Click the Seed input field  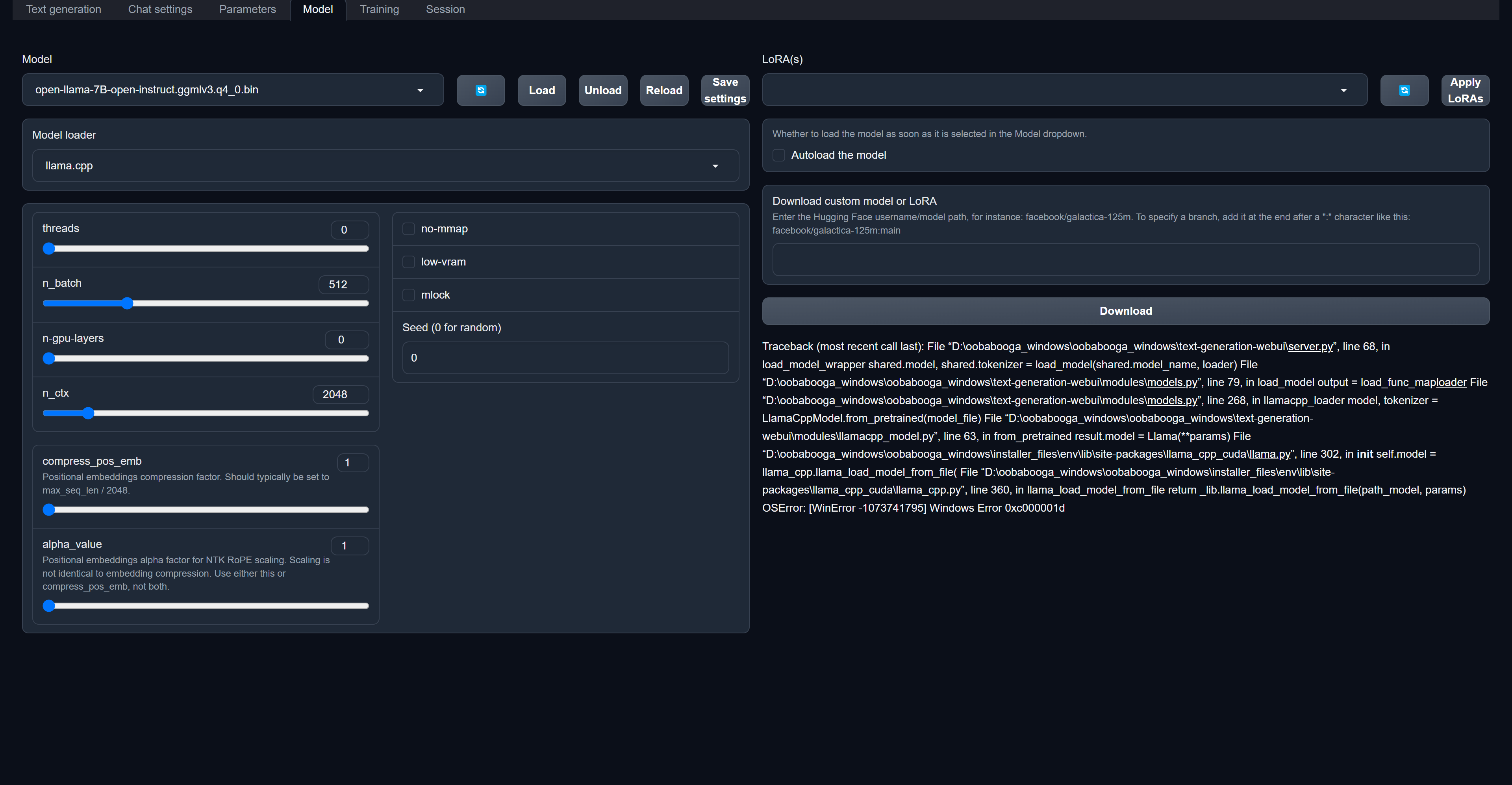565,358
